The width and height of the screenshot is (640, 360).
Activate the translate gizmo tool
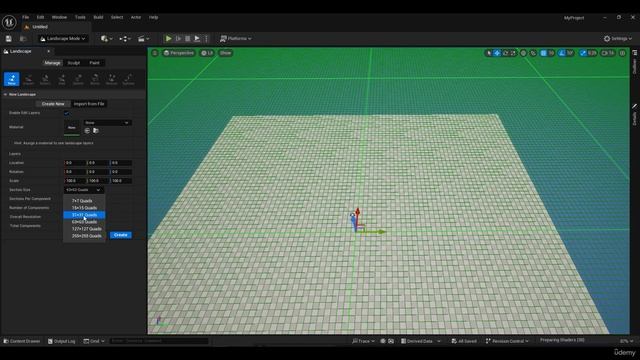click(x=497, y=53)
